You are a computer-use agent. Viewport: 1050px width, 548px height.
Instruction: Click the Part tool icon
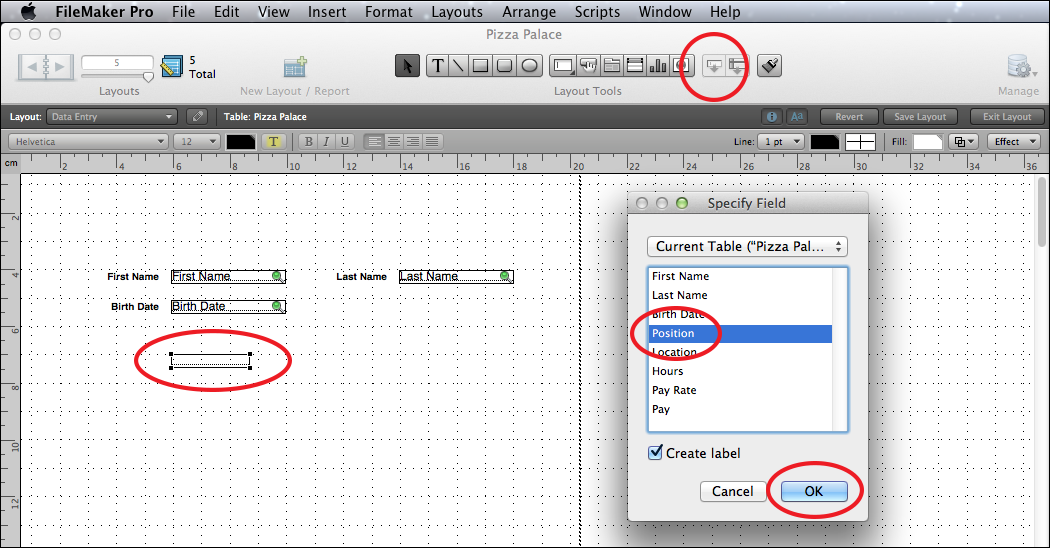737,66
